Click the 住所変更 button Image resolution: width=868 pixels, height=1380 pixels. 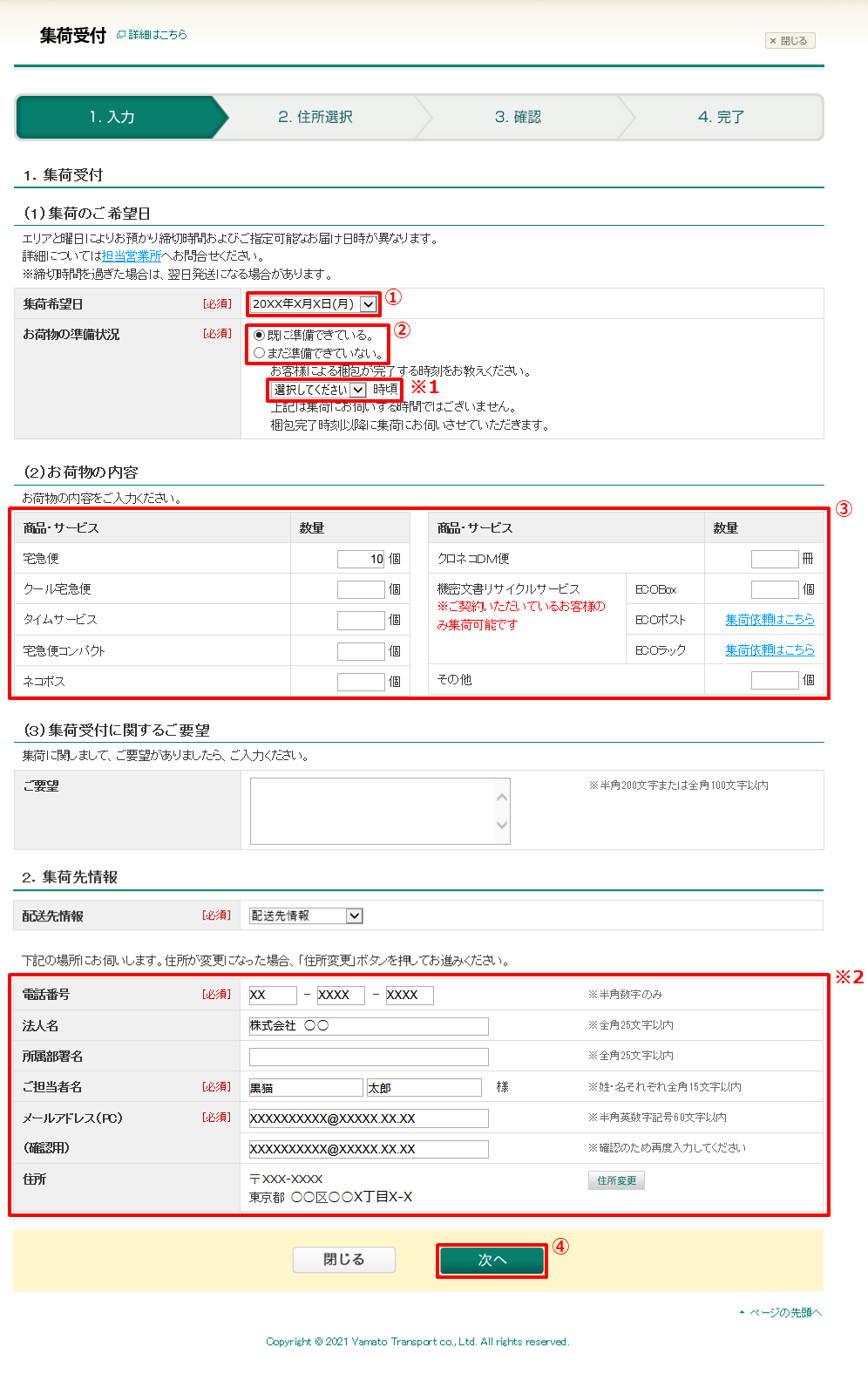tap(616, 1180)
